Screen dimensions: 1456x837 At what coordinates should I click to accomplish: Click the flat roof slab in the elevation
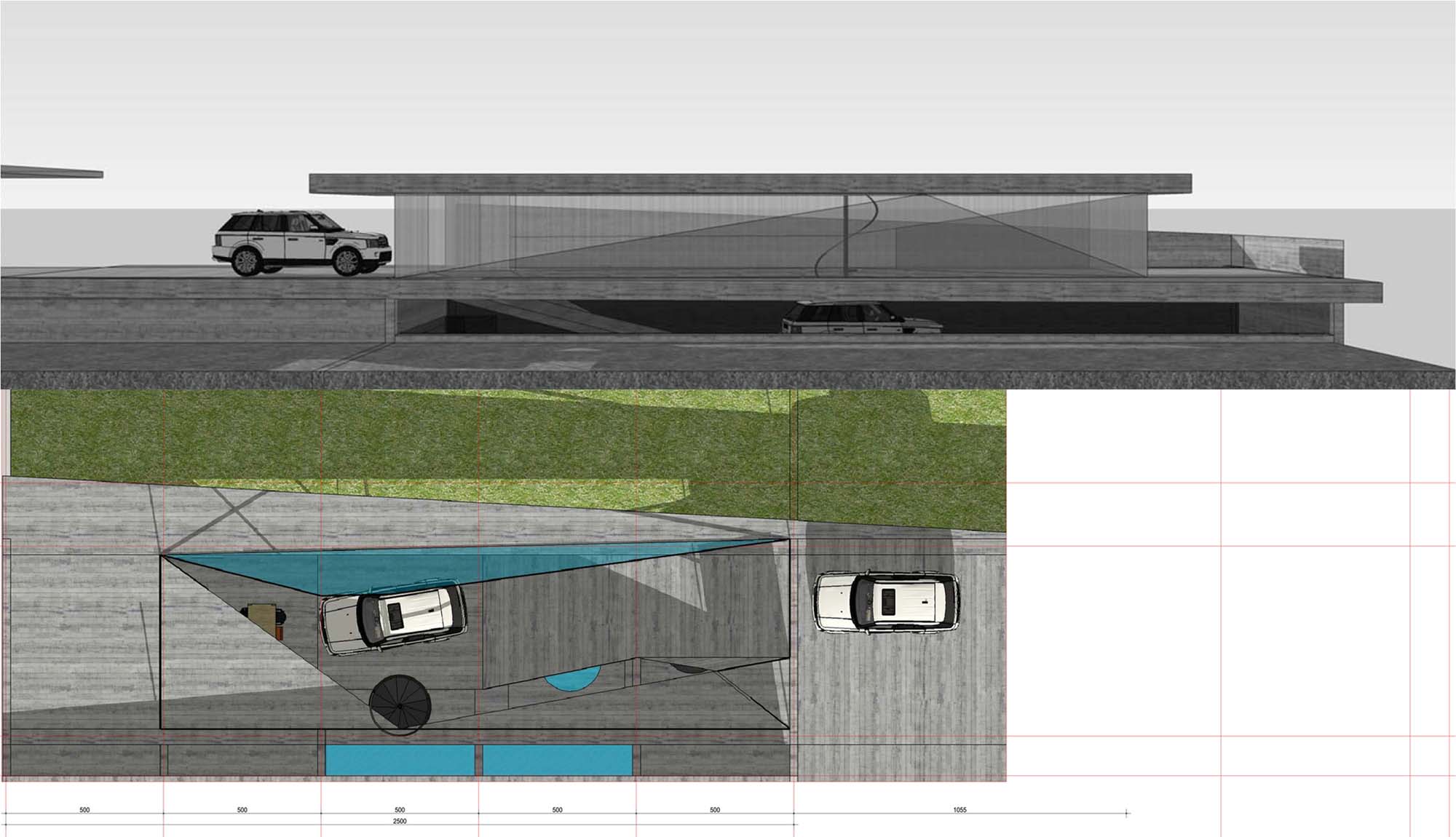(750, 183)
